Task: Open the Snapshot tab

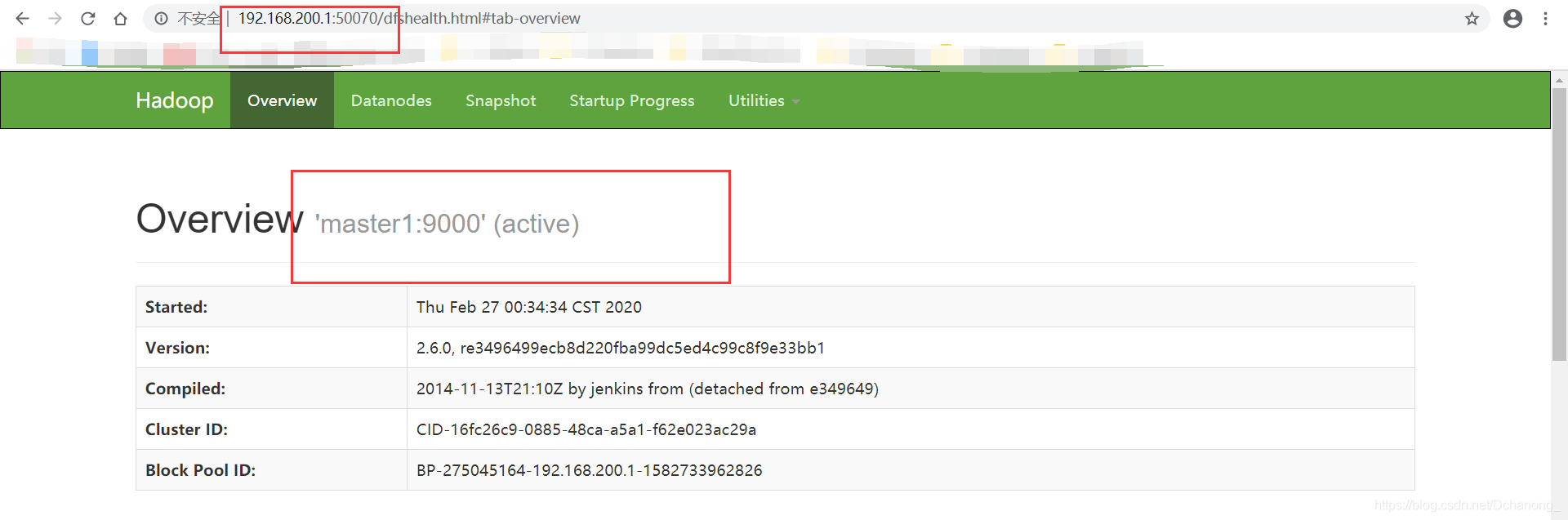Action: pyautogui.click(x=501, y=100)
